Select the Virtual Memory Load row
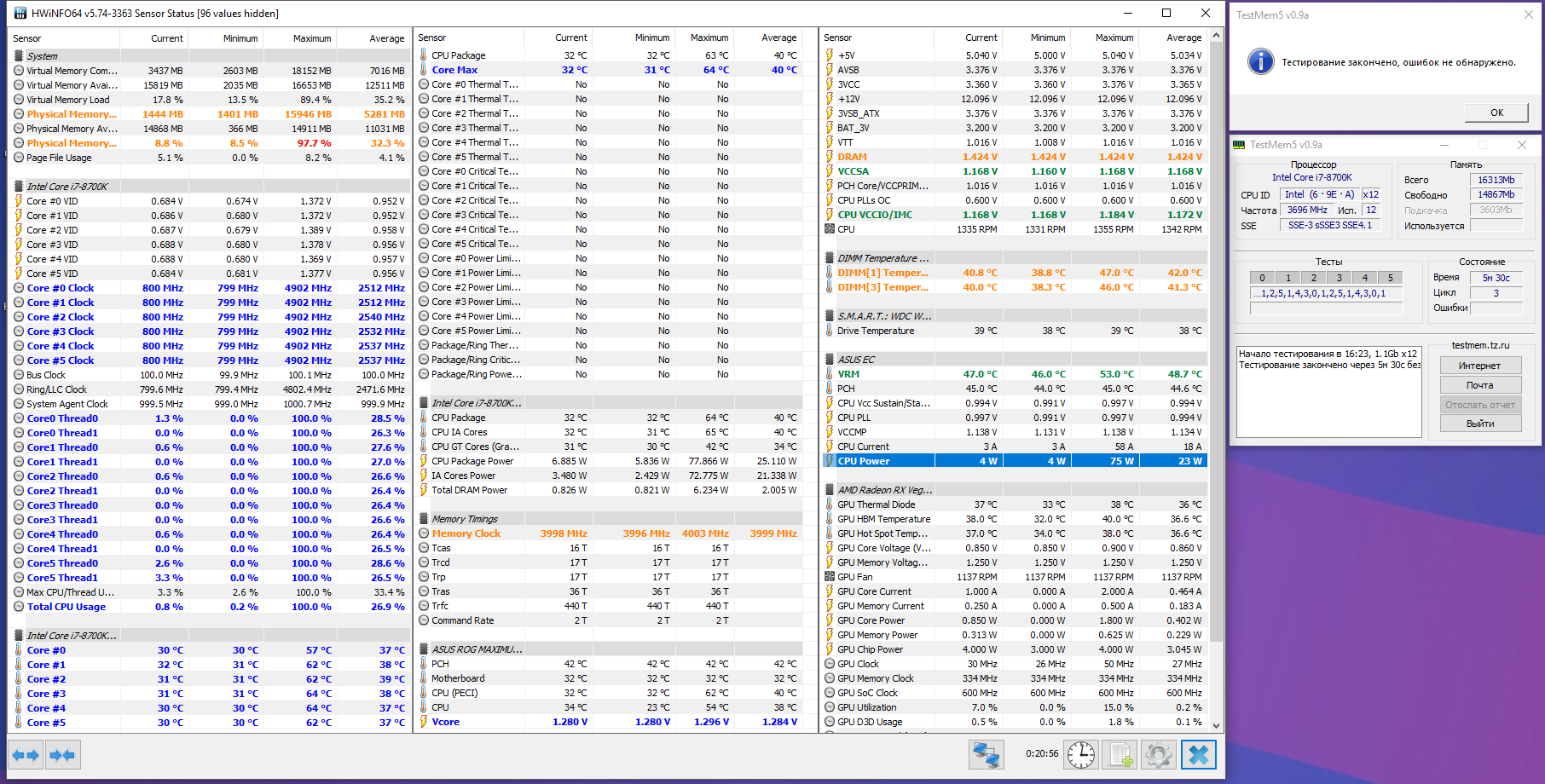The width and height of the screenshot is (1545, 784). pyautogui.click(x=207, y=100)
